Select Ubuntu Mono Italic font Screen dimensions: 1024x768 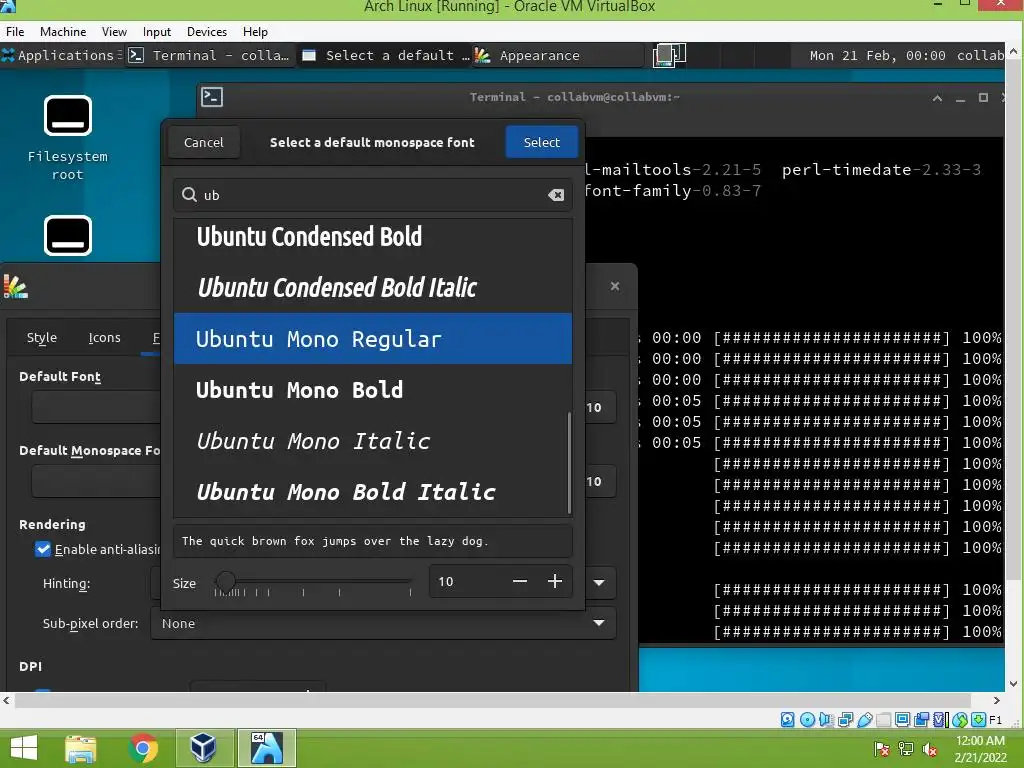coord(372,441)
